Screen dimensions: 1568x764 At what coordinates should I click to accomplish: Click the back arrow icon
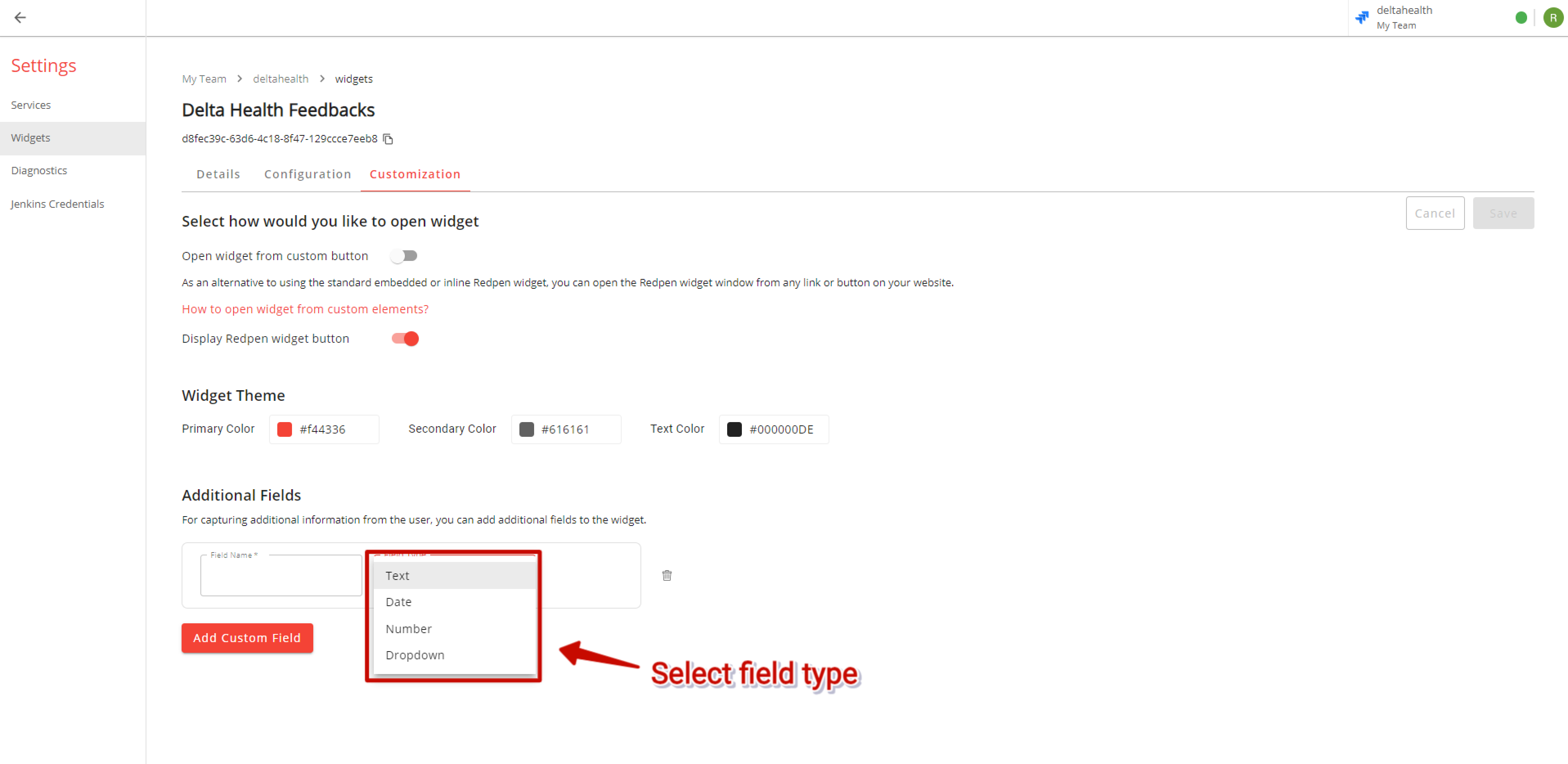20,18
